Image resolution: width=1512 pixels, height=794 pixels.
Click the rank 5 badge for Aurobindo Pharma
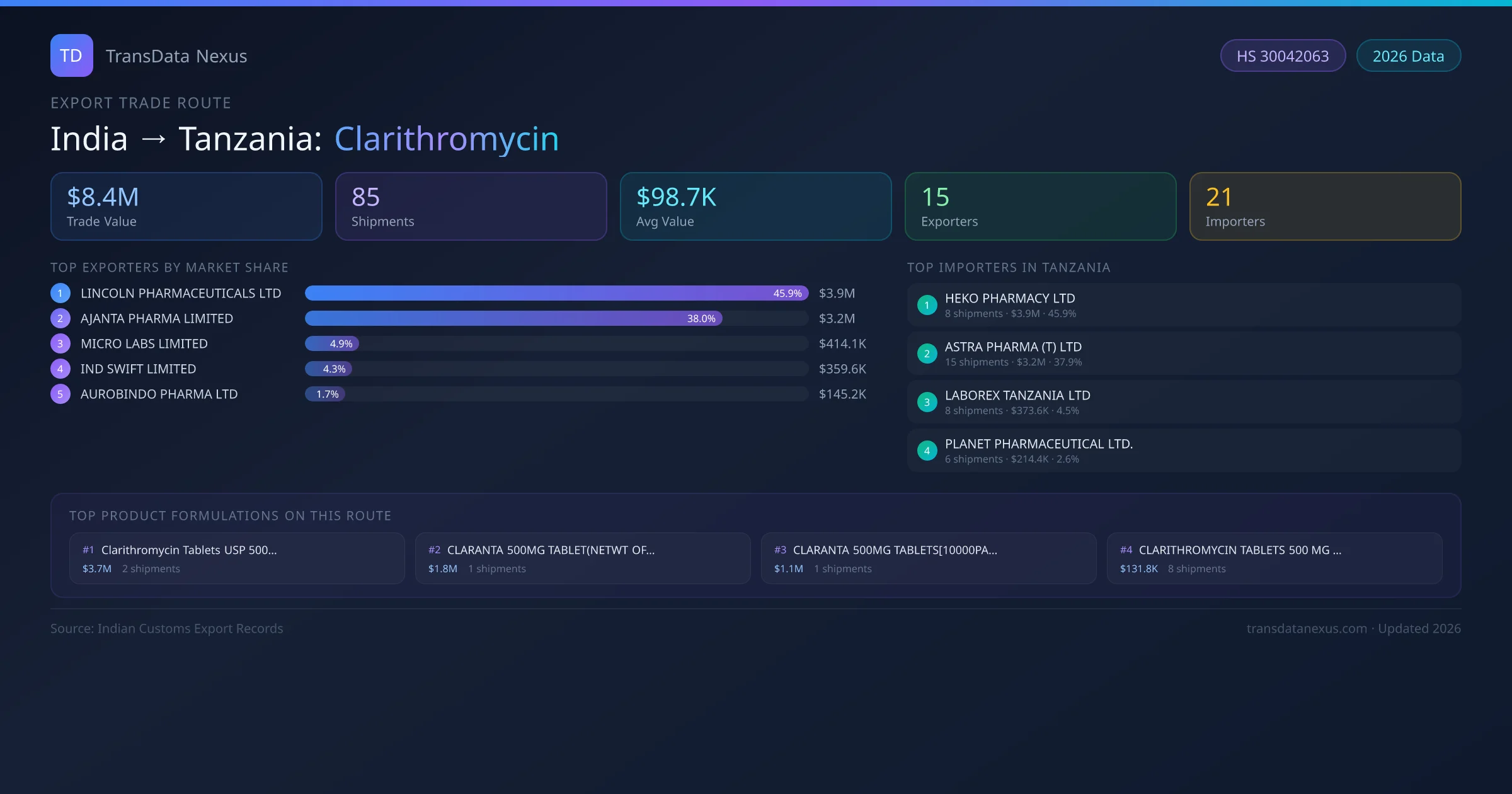(60, 394)
